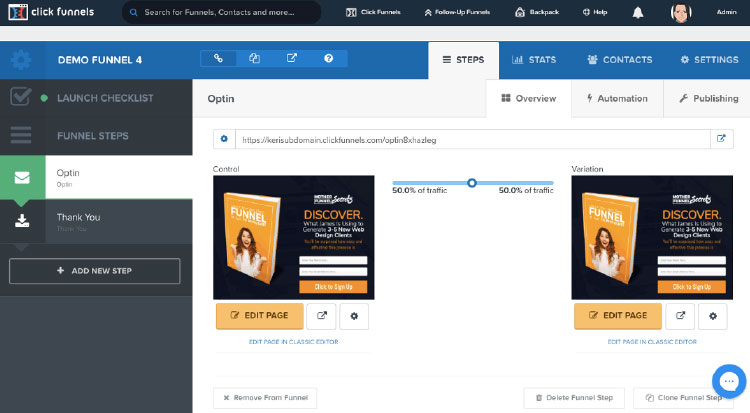750x413 pixels.
Task: Open funnel in new window toolbar icon
Action: [x=291, y=58]
